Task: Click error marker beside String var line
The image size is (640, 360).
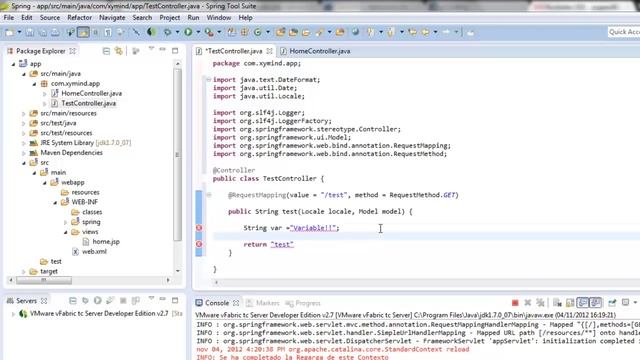Action: (x=199, y=228)
